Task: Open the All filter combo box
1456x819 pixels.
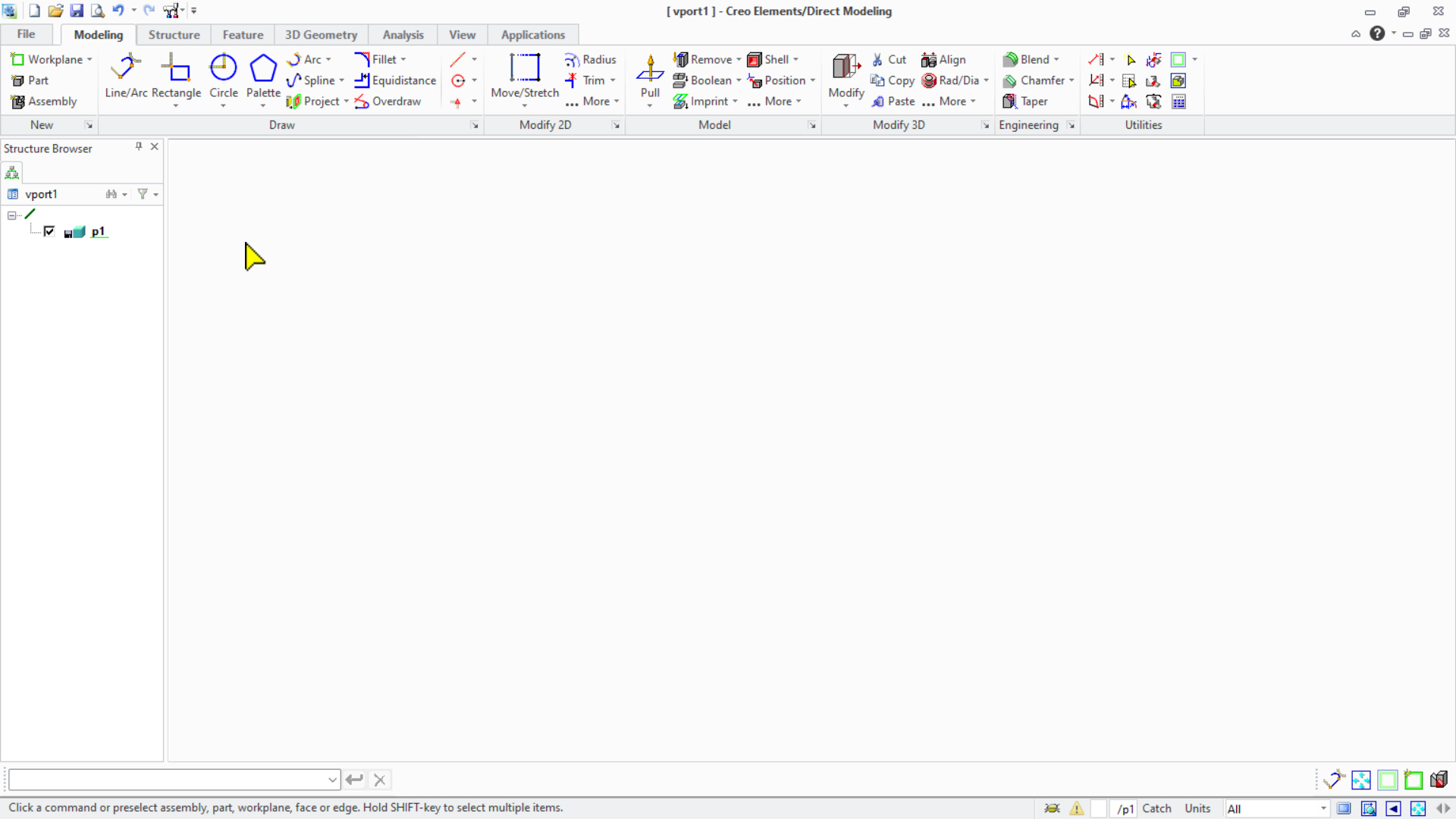Action: [1277, 808]
